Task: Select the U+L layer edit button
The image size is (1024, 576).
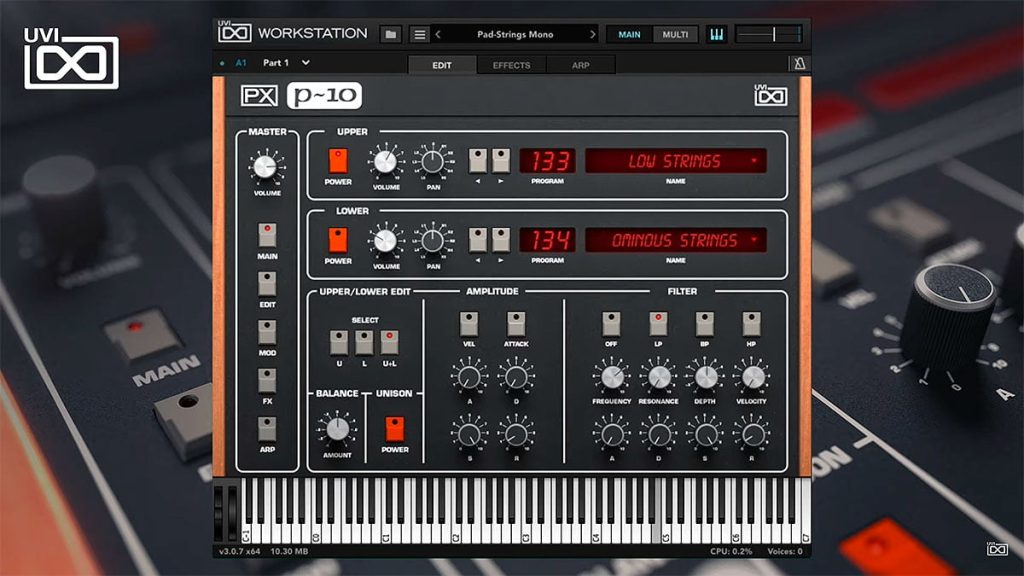Action: coord(390,342)
